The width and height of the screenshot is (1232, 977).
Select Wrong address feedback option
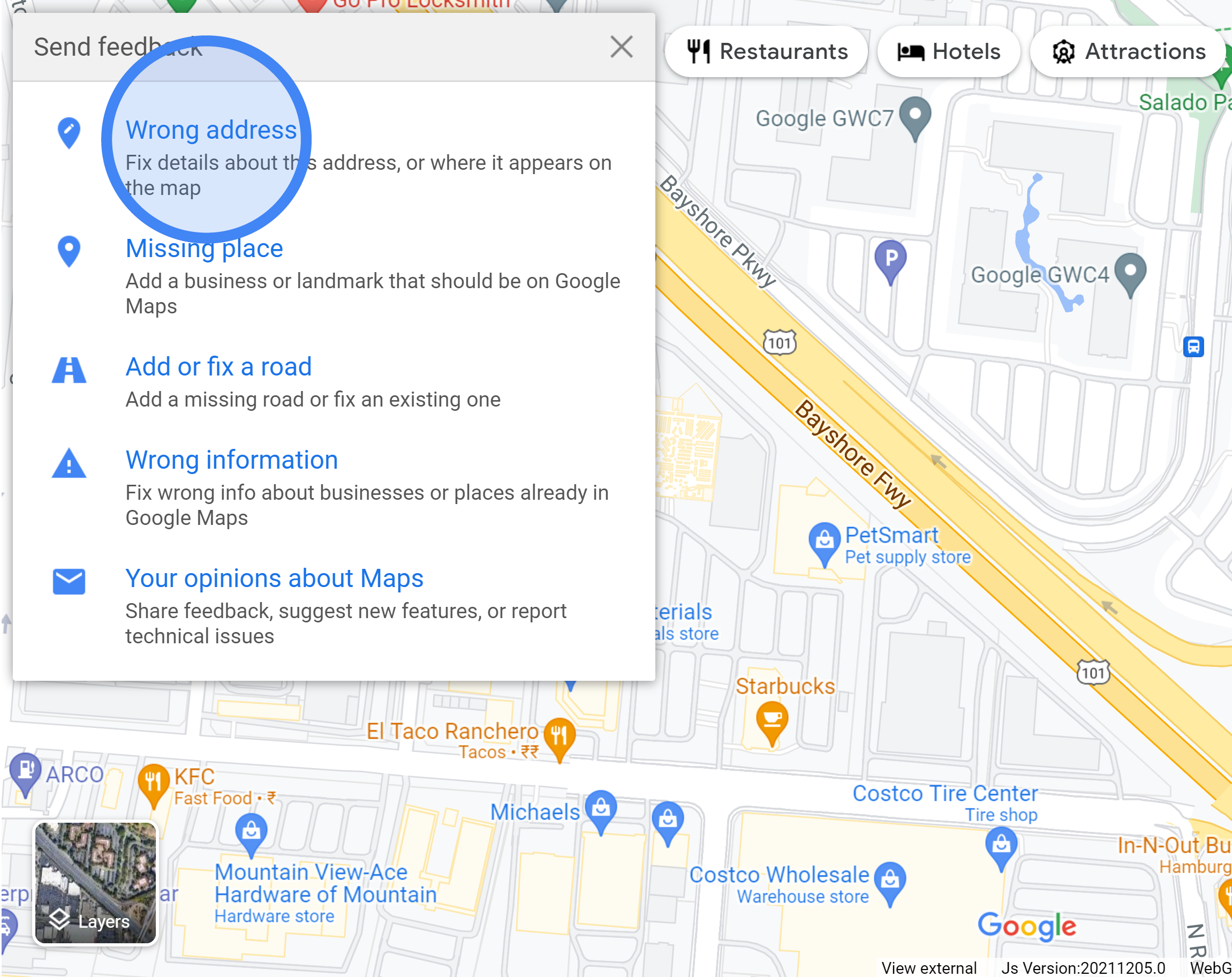click(x=210, y=129)
